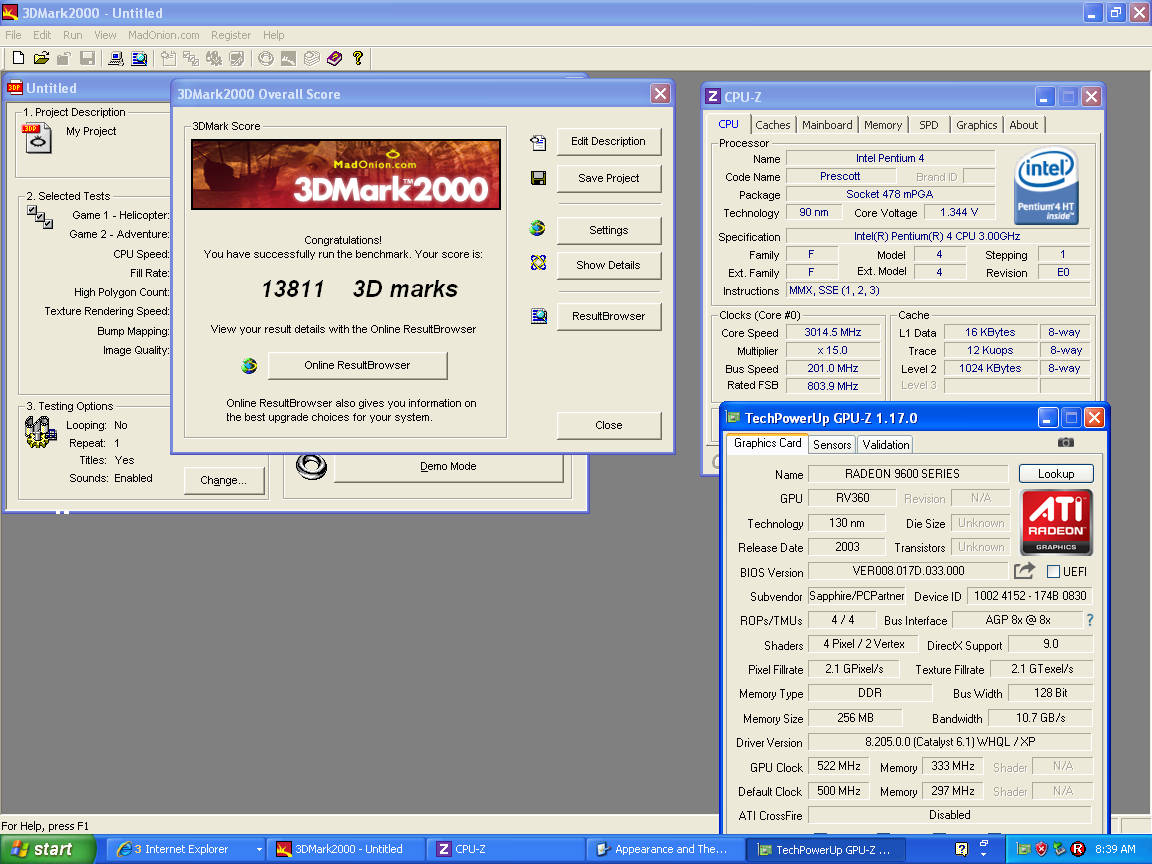This screenshot has width=1152, height=864.
Task: Switch to CPU-Z Graphics tab
Action: pos(976,125)
